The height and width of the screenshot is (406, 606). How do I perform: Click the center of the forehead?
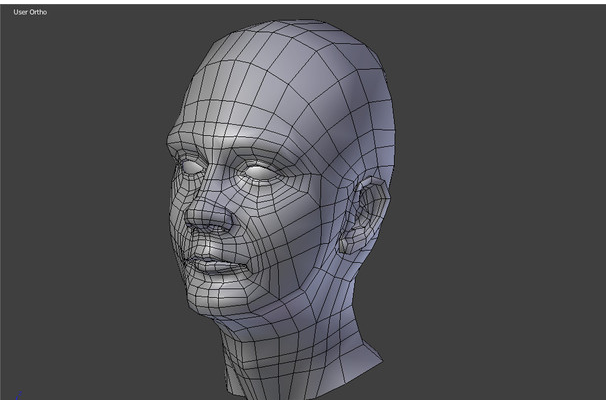click(x=235, y=110)
